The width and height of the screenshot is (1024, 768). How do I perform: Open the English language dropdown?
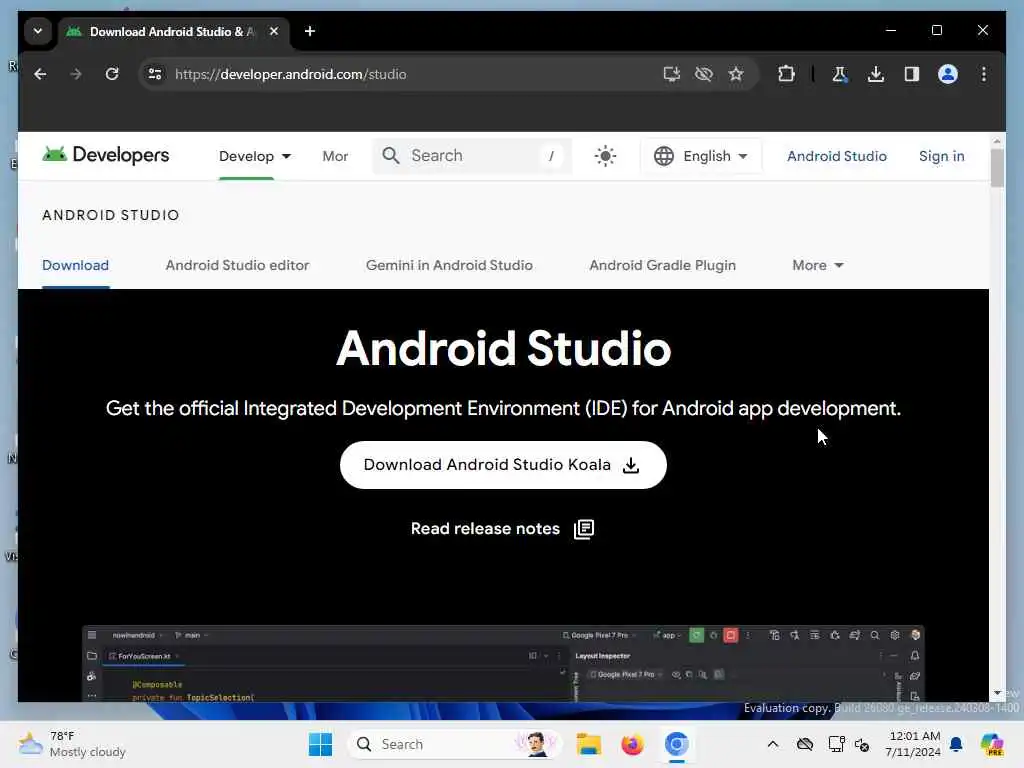(x=701, y=156)
